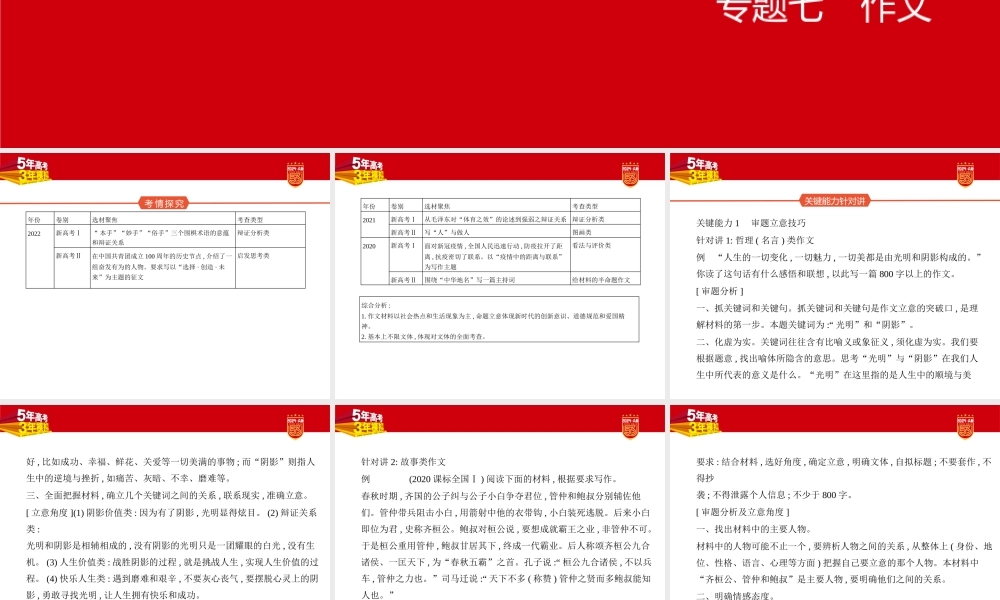Click the red shield badge on the 关键能力针对讲 slide
The image size is (1000, 600).
coord(963,172)
